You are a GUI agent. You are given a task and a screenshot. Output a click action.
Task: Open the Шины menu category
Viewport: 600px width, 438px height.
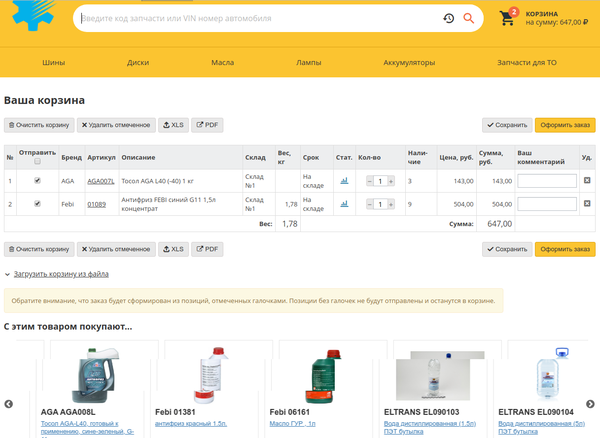click(x=53, y=62)
